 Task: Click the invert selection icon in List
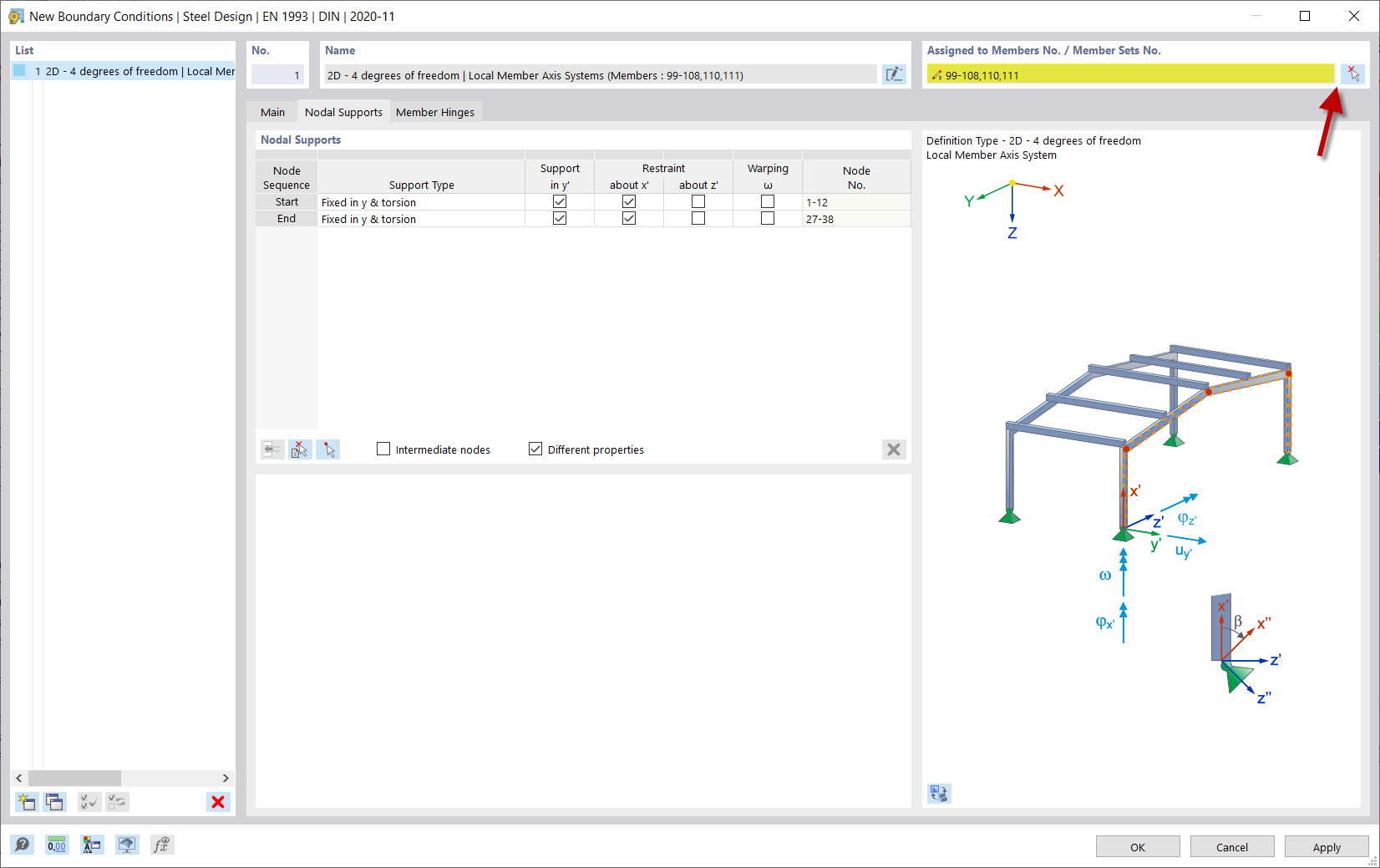117,802
